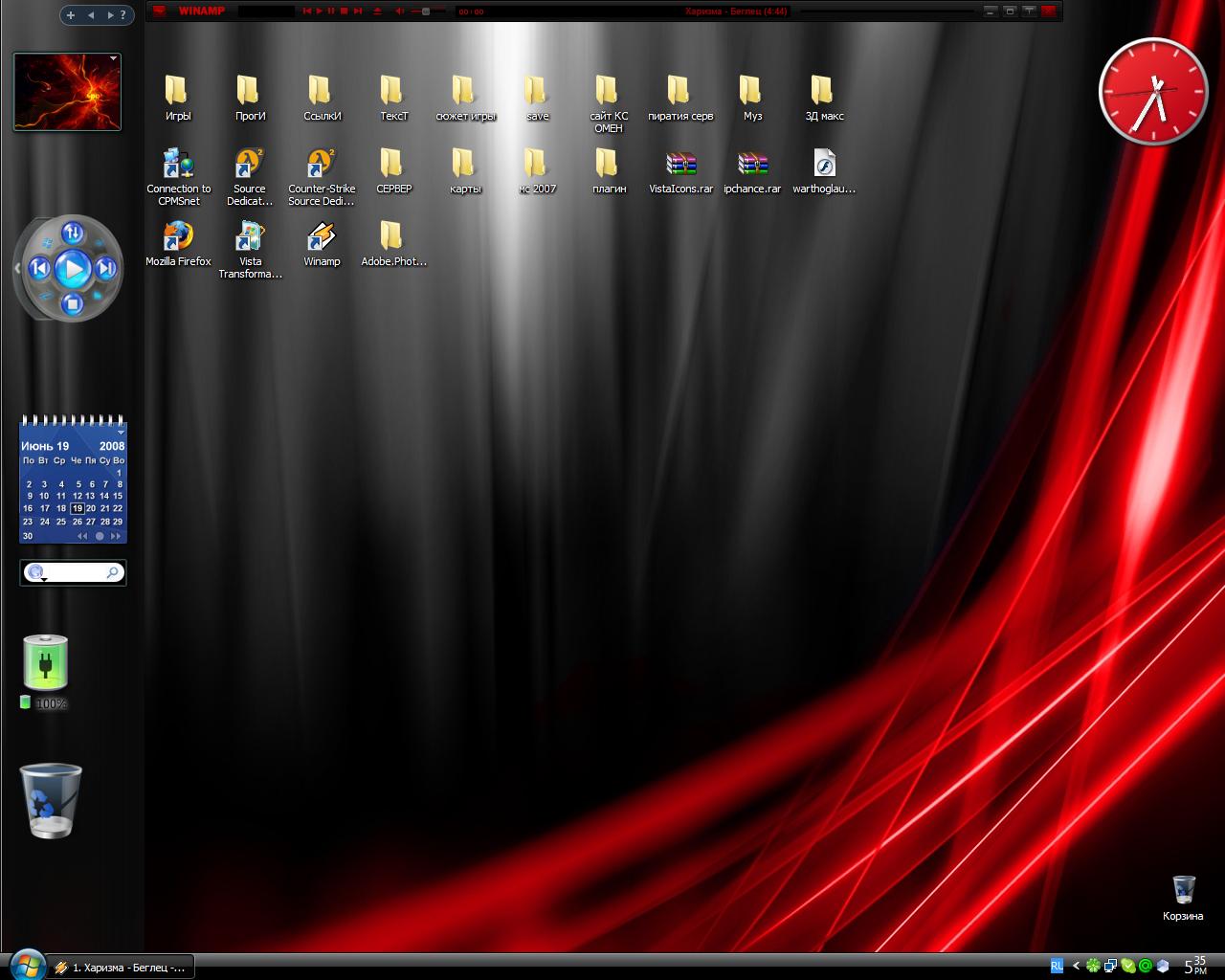
Task: Select the Игры folder icon
Action: [x=177, y=92]
